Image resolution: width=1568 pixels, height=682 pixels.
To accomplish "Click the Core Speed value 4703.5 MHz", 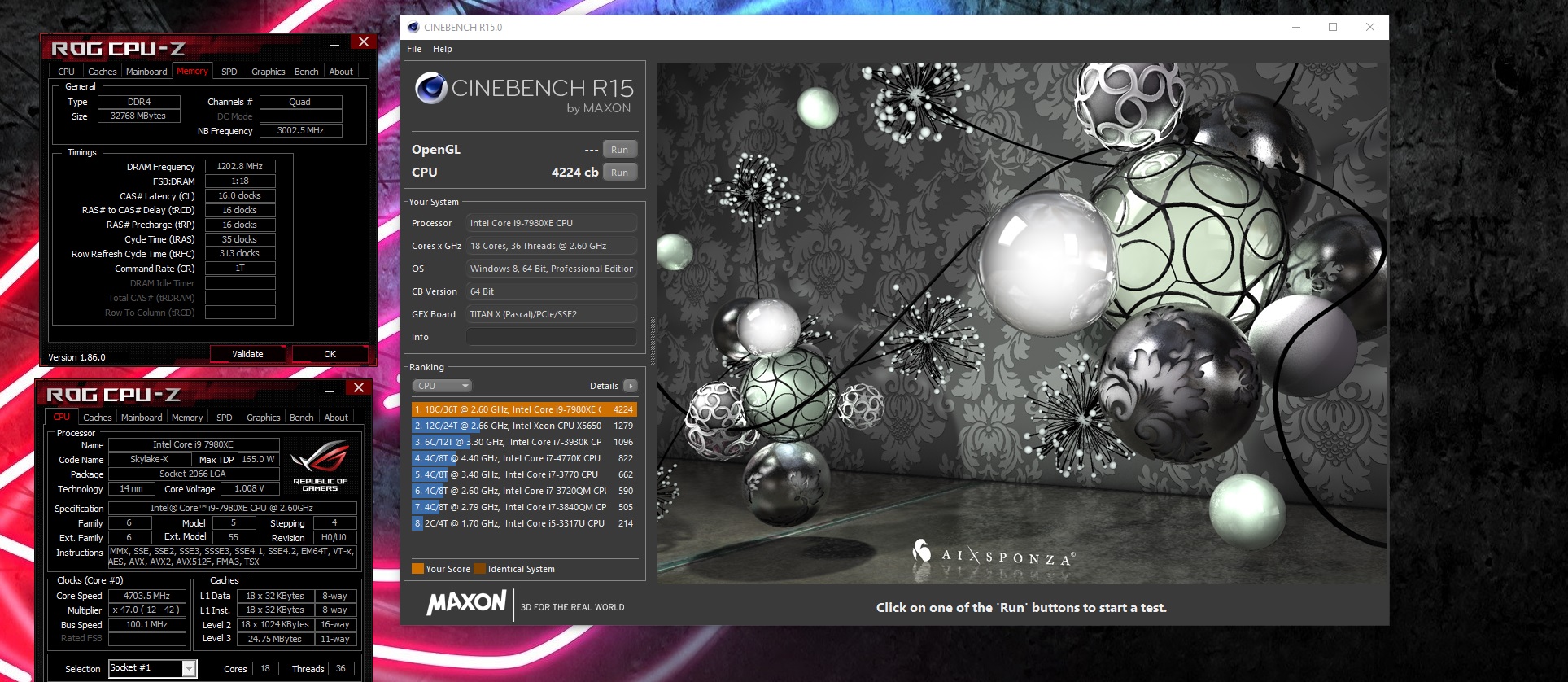I will [147, 596].
